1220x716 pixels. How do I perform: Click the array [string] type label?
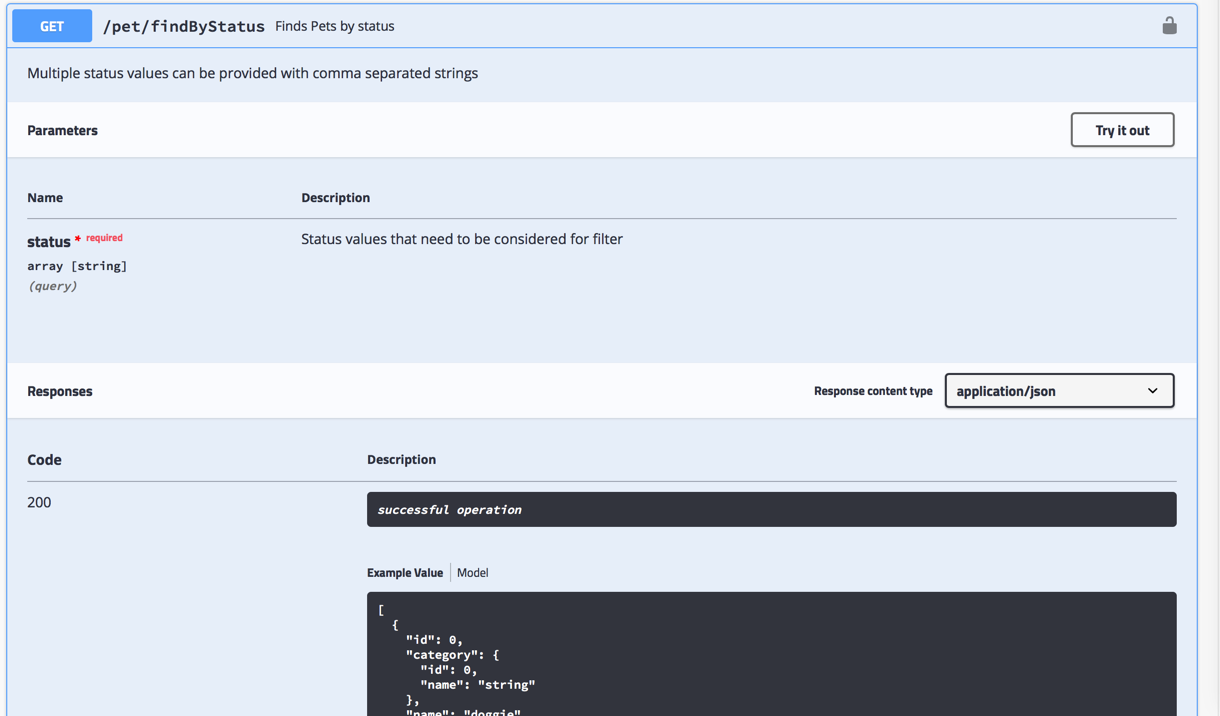tap(77, 266)
